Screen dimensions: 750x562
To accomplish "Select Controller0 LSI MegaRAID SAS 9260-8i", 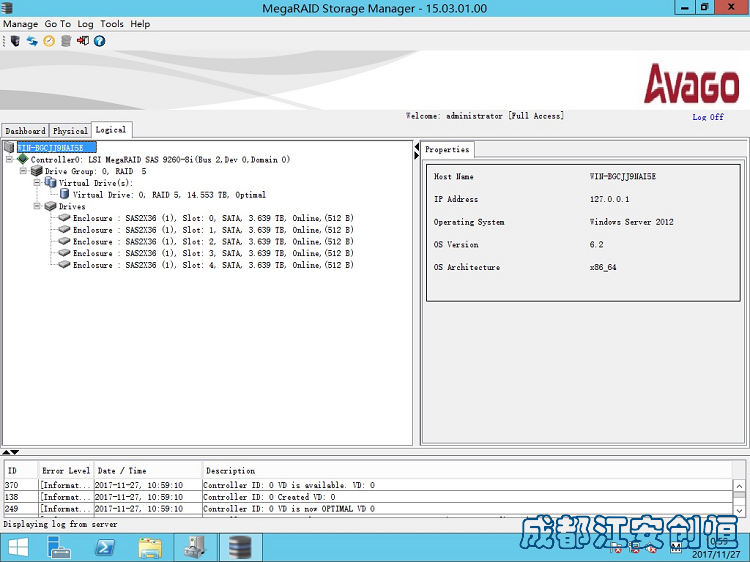I will tap(160, 159).
